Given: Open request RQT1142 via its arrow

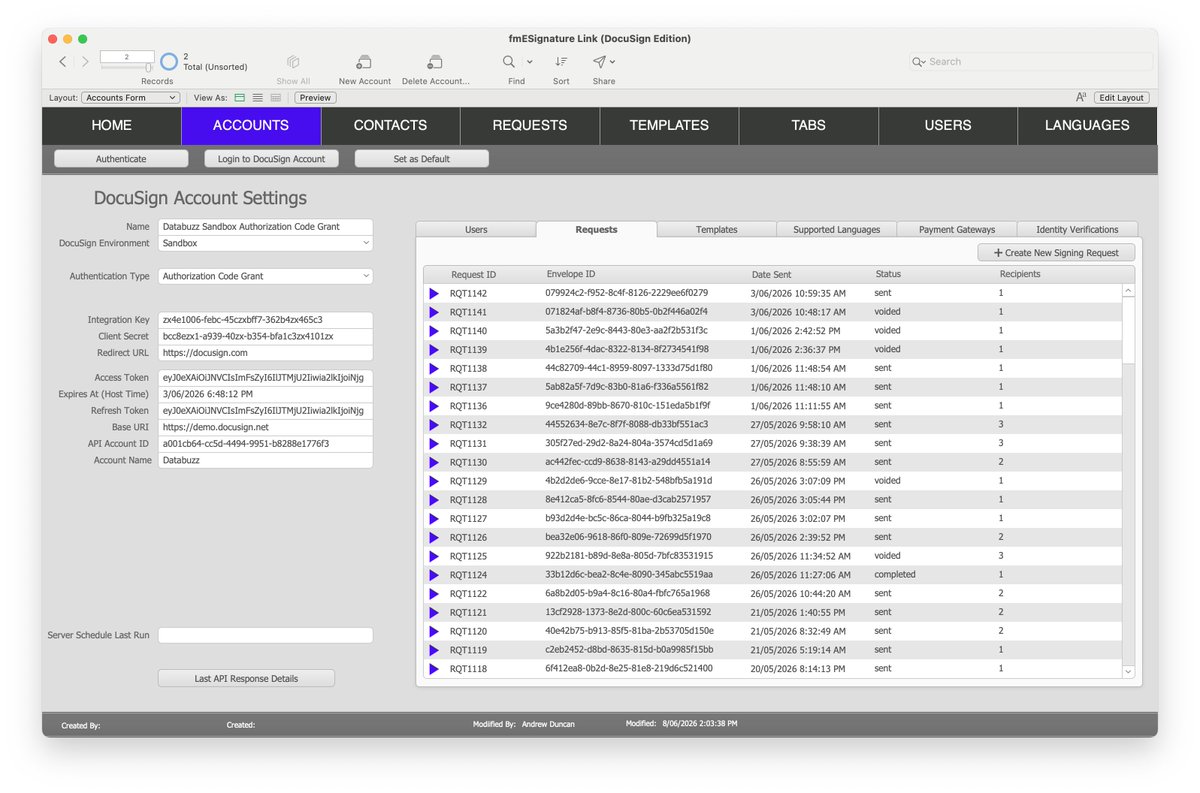Looking at the screenshot, I should coord(434,294).
